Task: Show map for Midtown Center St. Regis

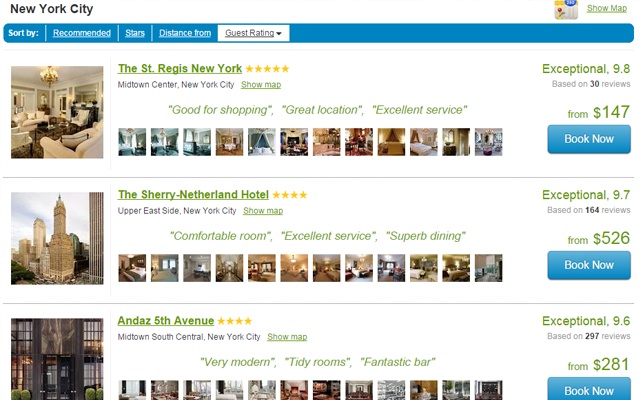Action: coord(261,85)
